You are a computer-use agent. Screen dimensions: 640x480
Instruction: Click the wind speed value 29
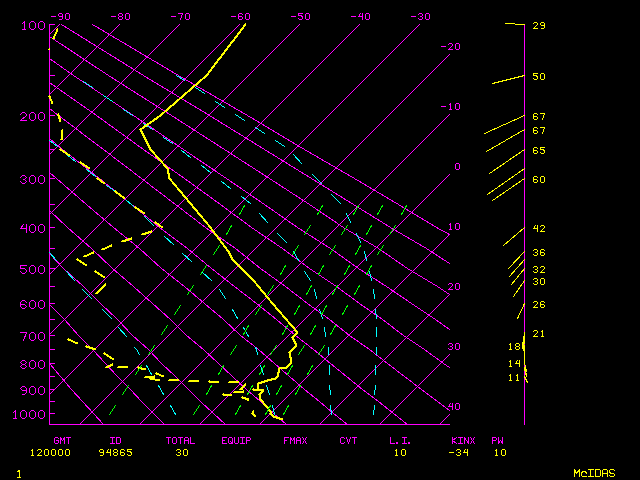pos(538,25)
